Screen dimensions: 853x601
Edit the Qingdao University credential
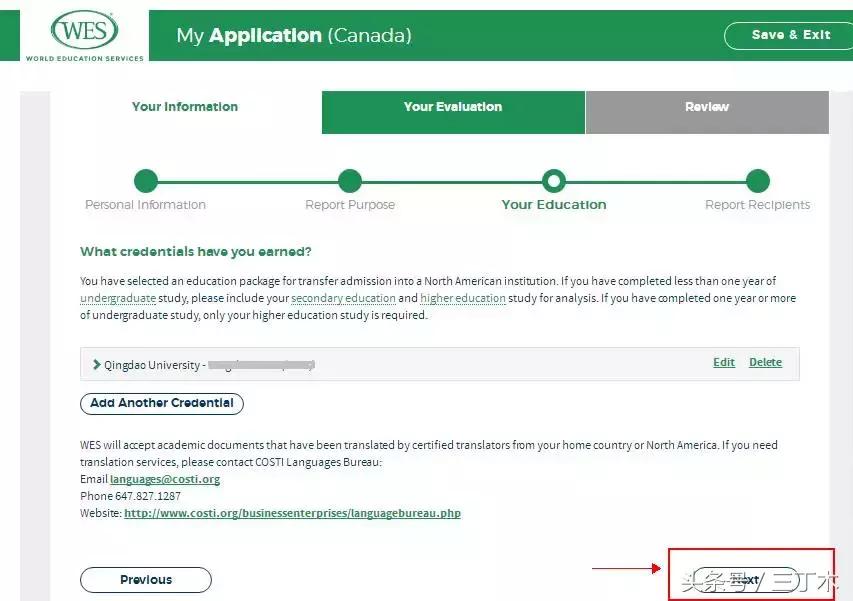pyautogui.click(x=724, y=363)
